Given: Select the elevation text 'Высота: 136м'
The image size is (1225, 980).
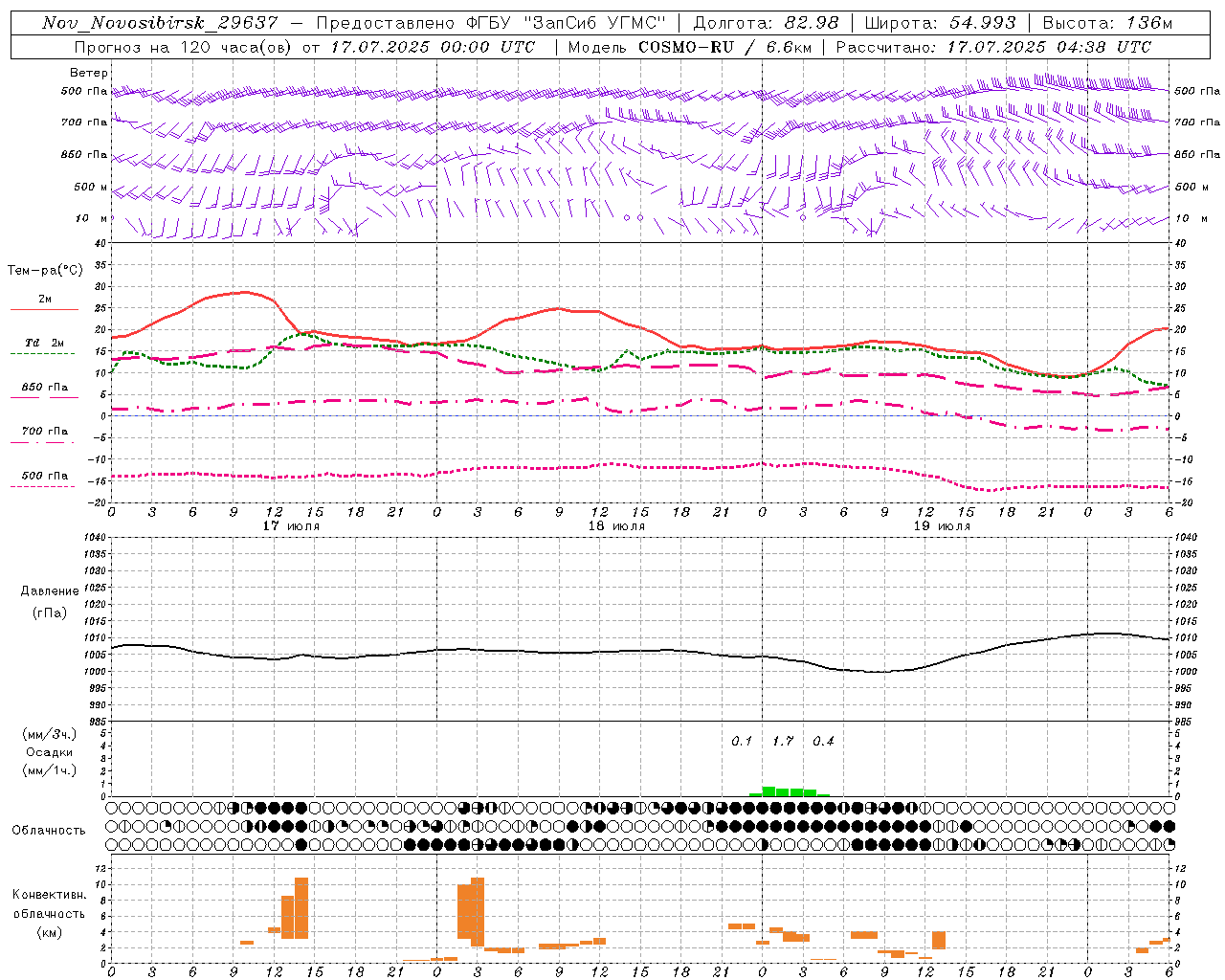Looking at the screenshot, I should tap(1106, 23).
